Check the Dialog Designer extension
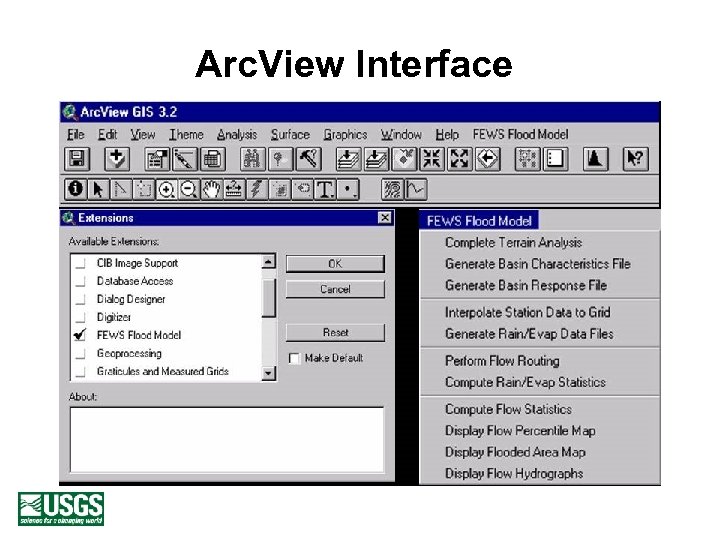 [x=80, y=300]
